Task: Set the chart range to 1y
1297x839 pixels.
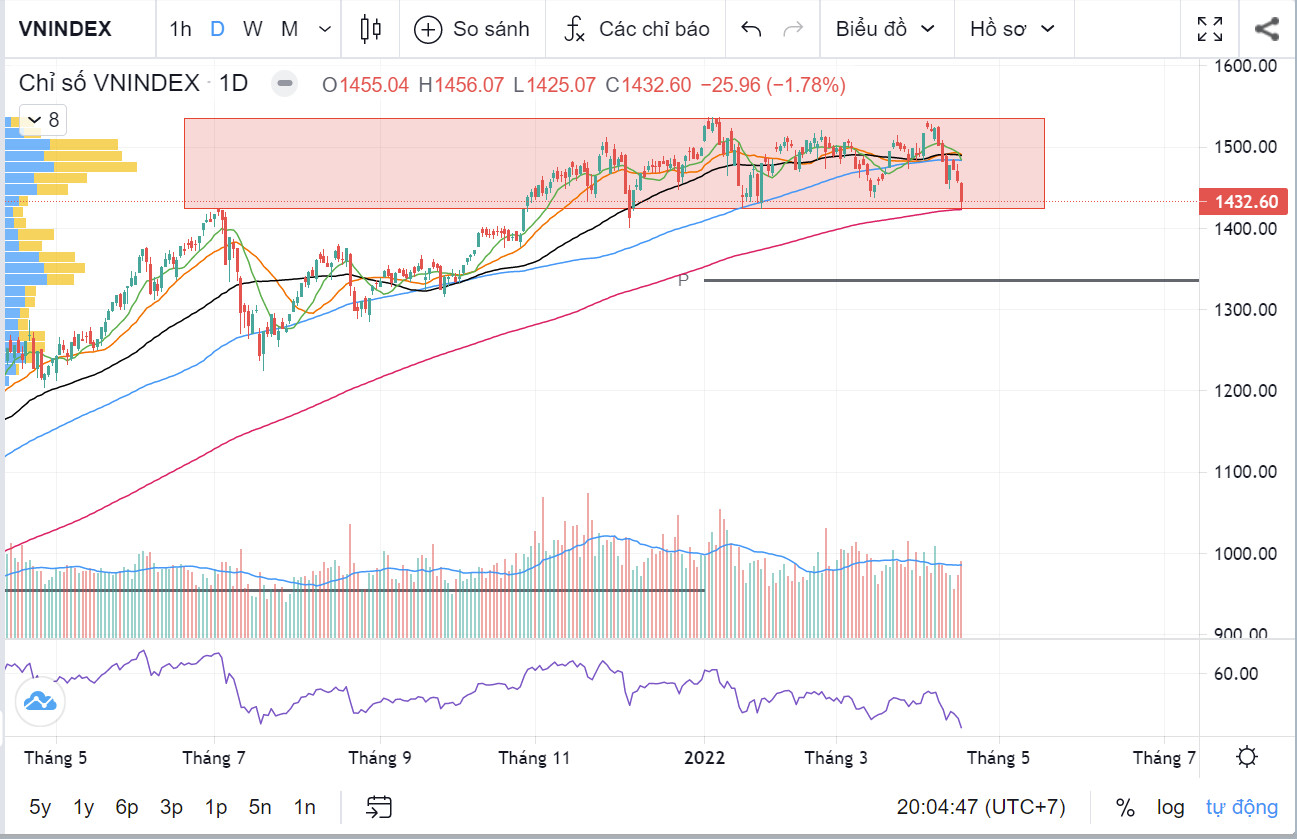Action: (x=84, y=807)
